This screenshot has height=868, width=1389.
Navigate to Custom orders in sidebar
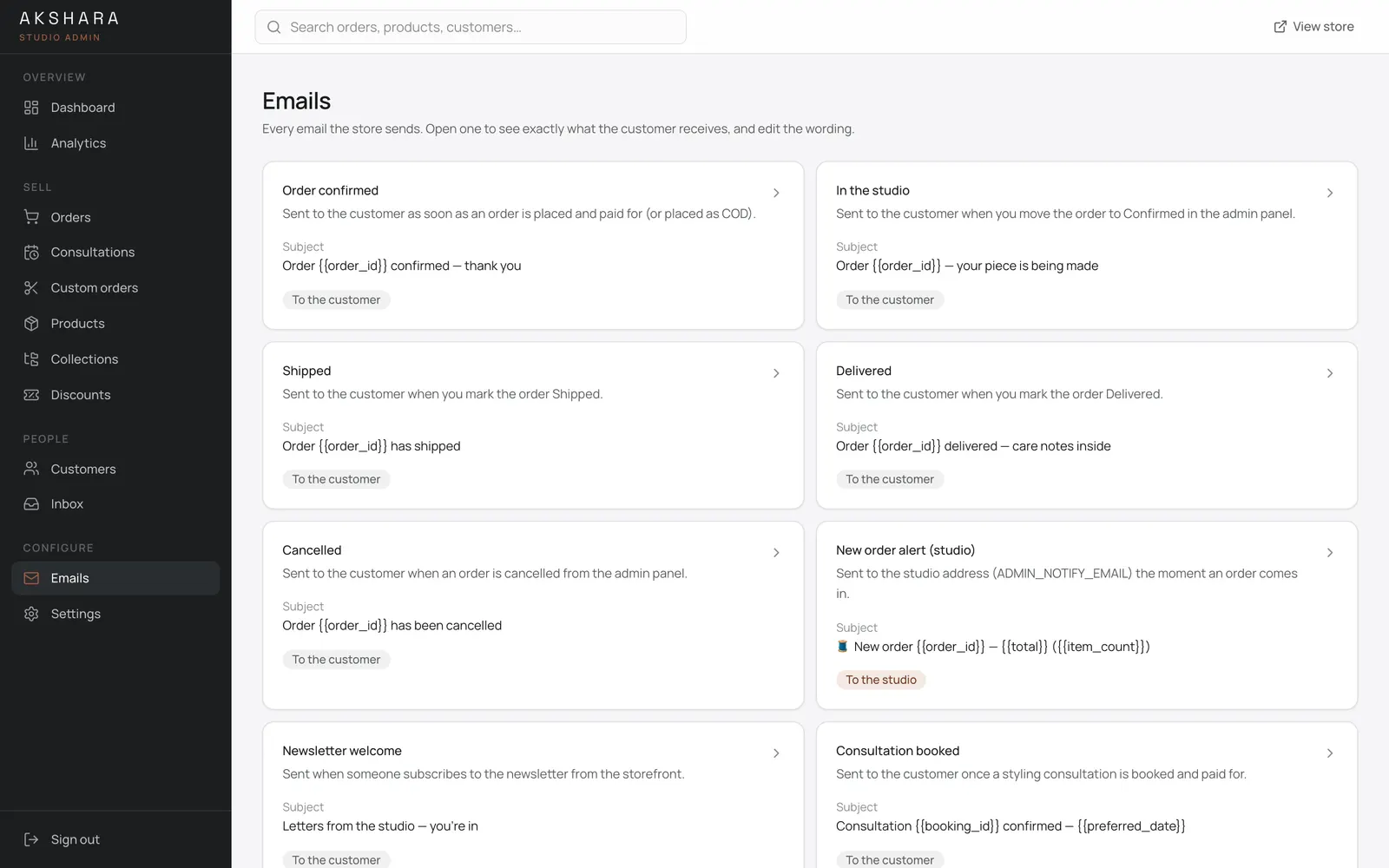[x=115, y=288]
